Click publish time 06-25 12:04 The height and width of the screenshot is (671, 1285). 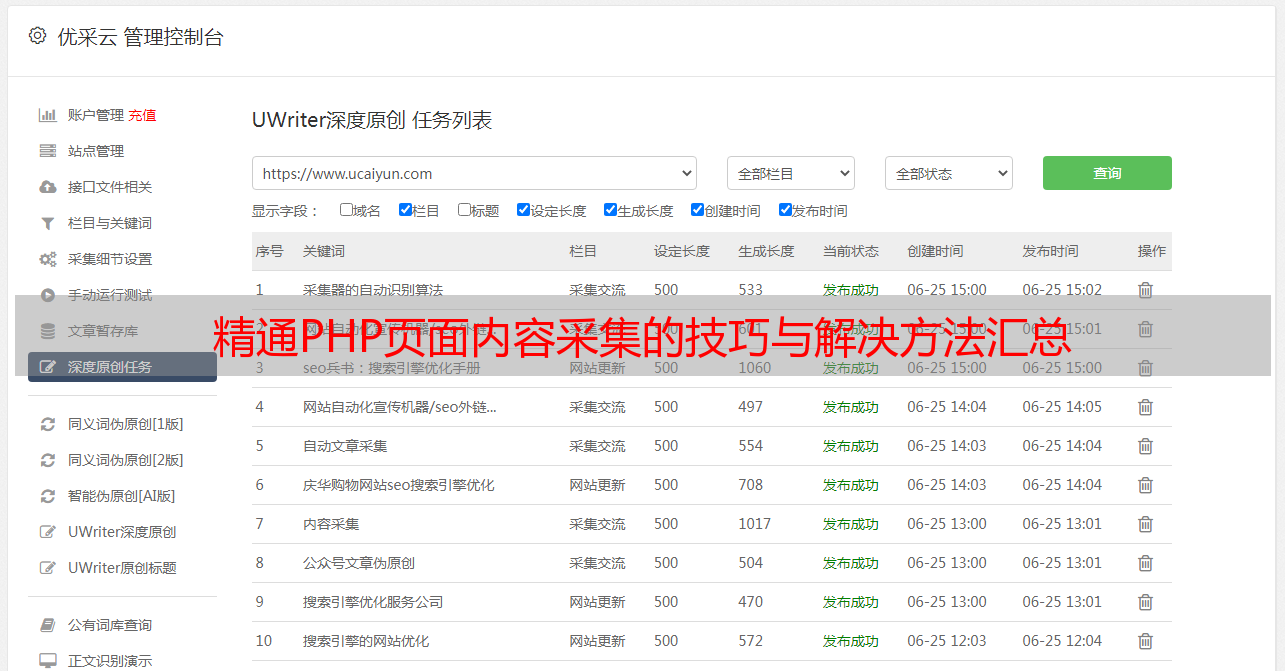[x=1062, y=641]
